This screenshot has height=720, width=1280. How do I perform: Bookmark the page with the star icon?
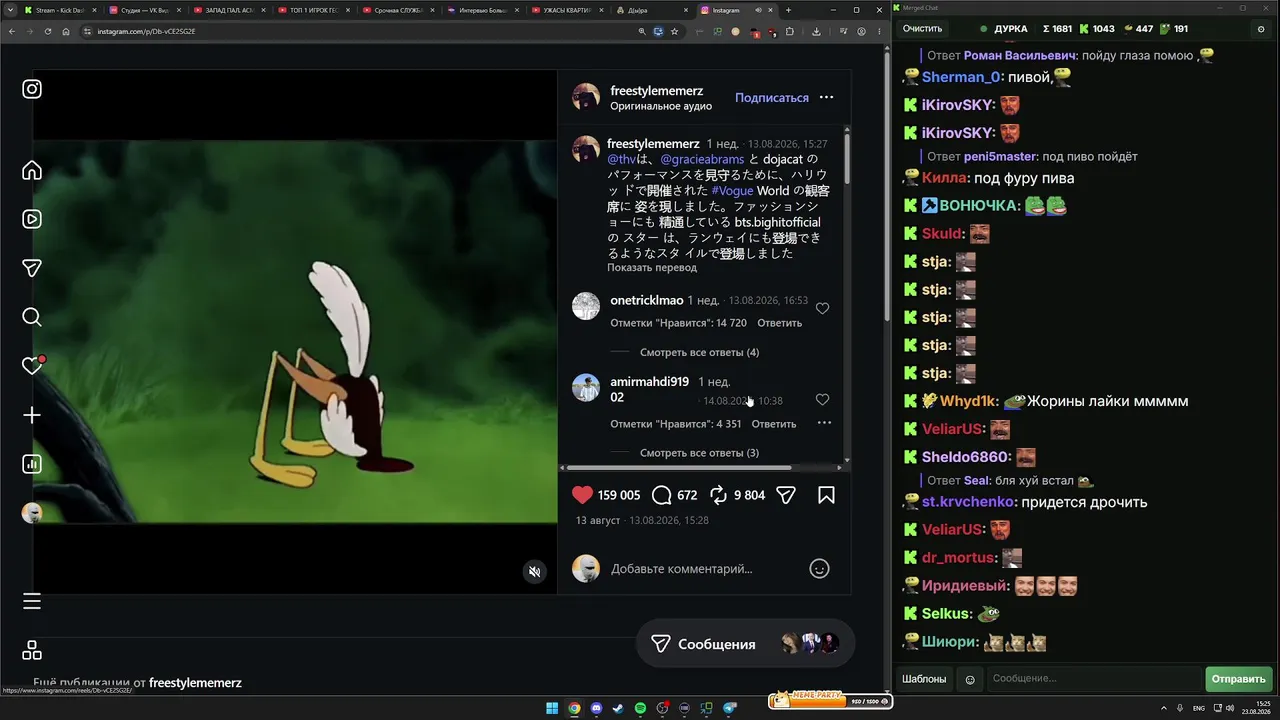pyautogui.click(x=675, y=31)
